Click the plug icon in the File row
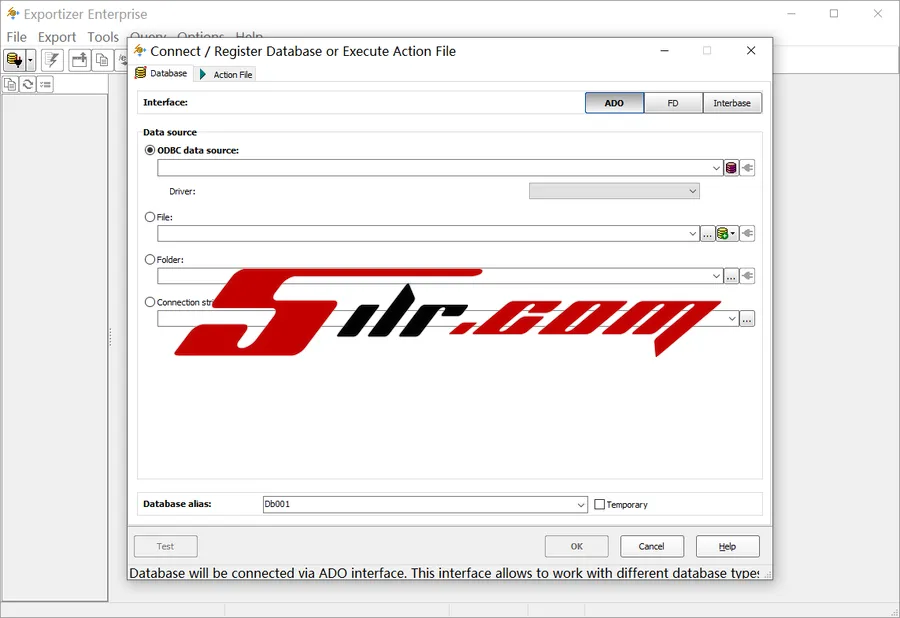 pyautogui.click(x=747, y=234)
